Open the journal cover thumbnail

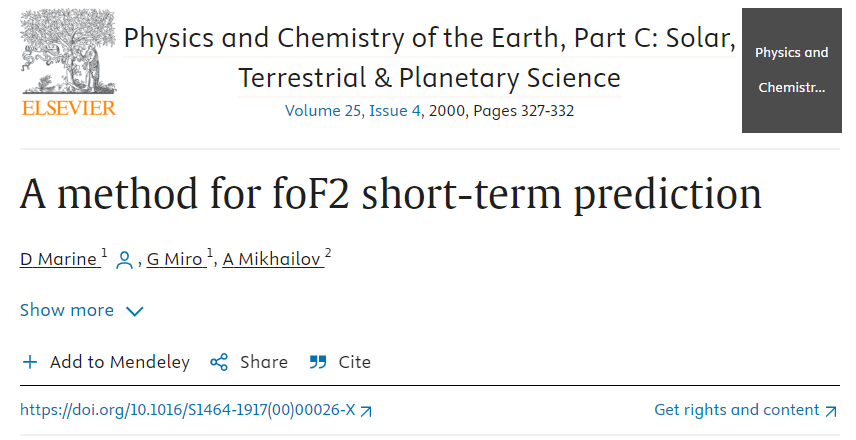tap(791, 70)
